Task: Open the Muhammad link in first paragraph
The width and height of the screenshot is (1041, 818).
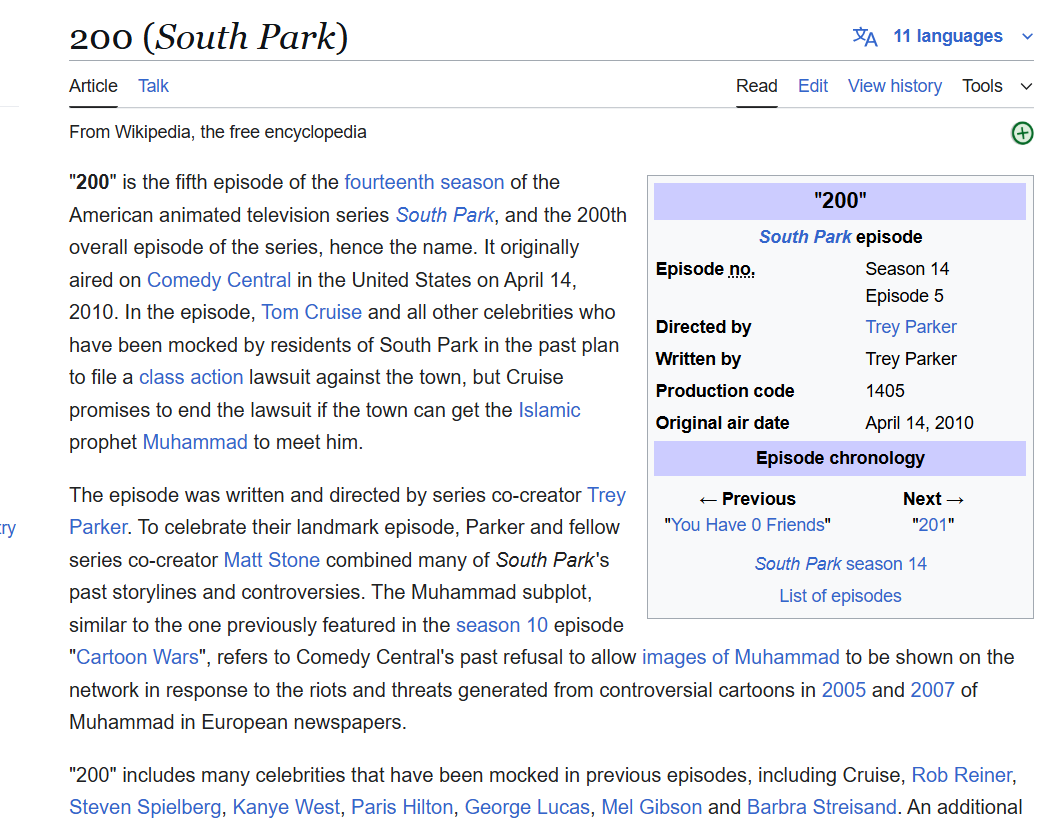Action: 195,442
